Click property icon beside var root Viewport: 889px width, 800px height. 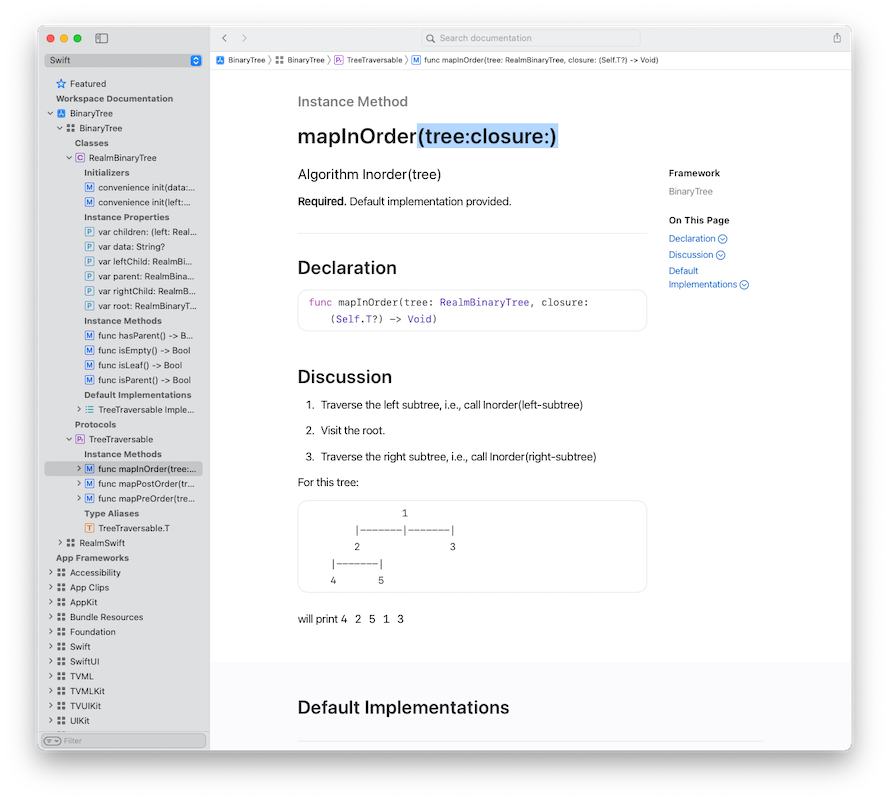pos(90,306)
